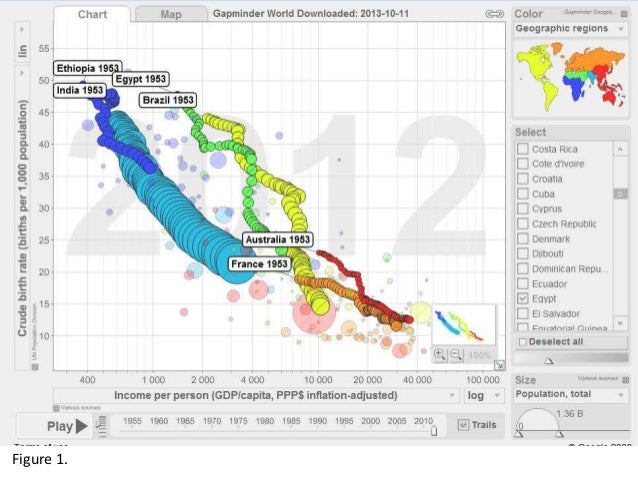This screenshot has width=638, height=479.
Task: Click the left bubble size slider handle
Action: [x=518, y=434]
